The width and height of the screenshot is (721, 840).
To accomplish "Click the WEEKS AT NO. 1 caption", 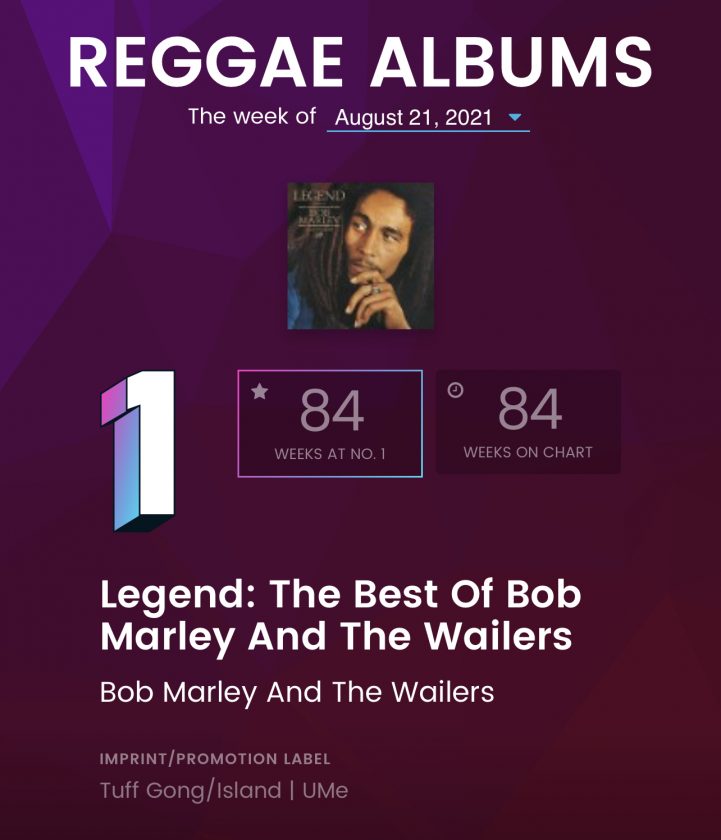I will point(330,454).
